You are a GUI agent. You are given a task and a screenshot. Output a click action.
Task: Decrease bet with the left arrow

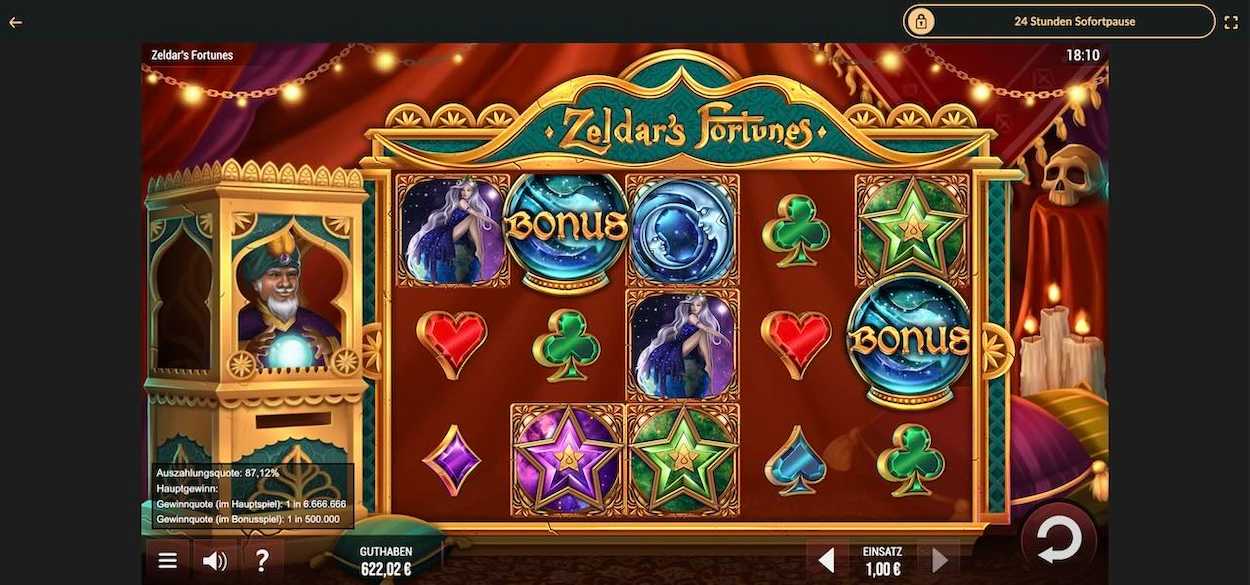tap(826, 560)
